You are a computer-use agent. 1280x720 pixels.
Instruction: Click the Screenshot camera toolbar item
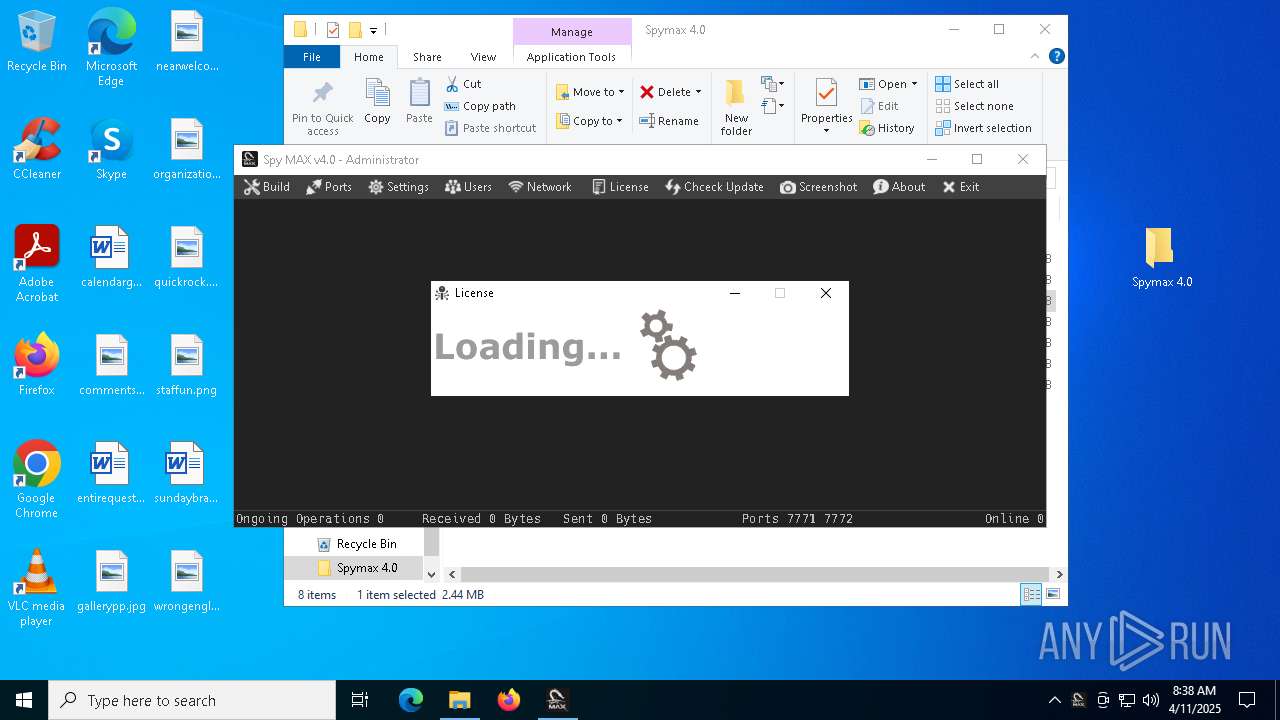818,187
